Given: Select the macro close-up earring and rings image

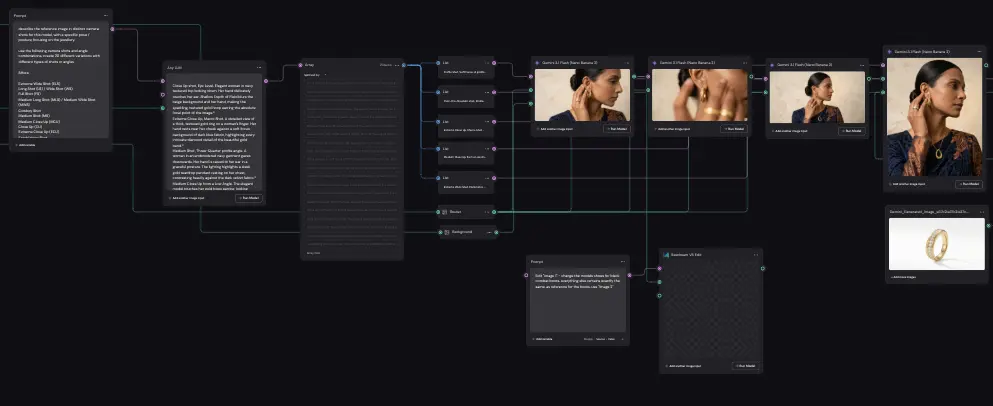Looking at the screenshot, I should [x=700, y=95].
